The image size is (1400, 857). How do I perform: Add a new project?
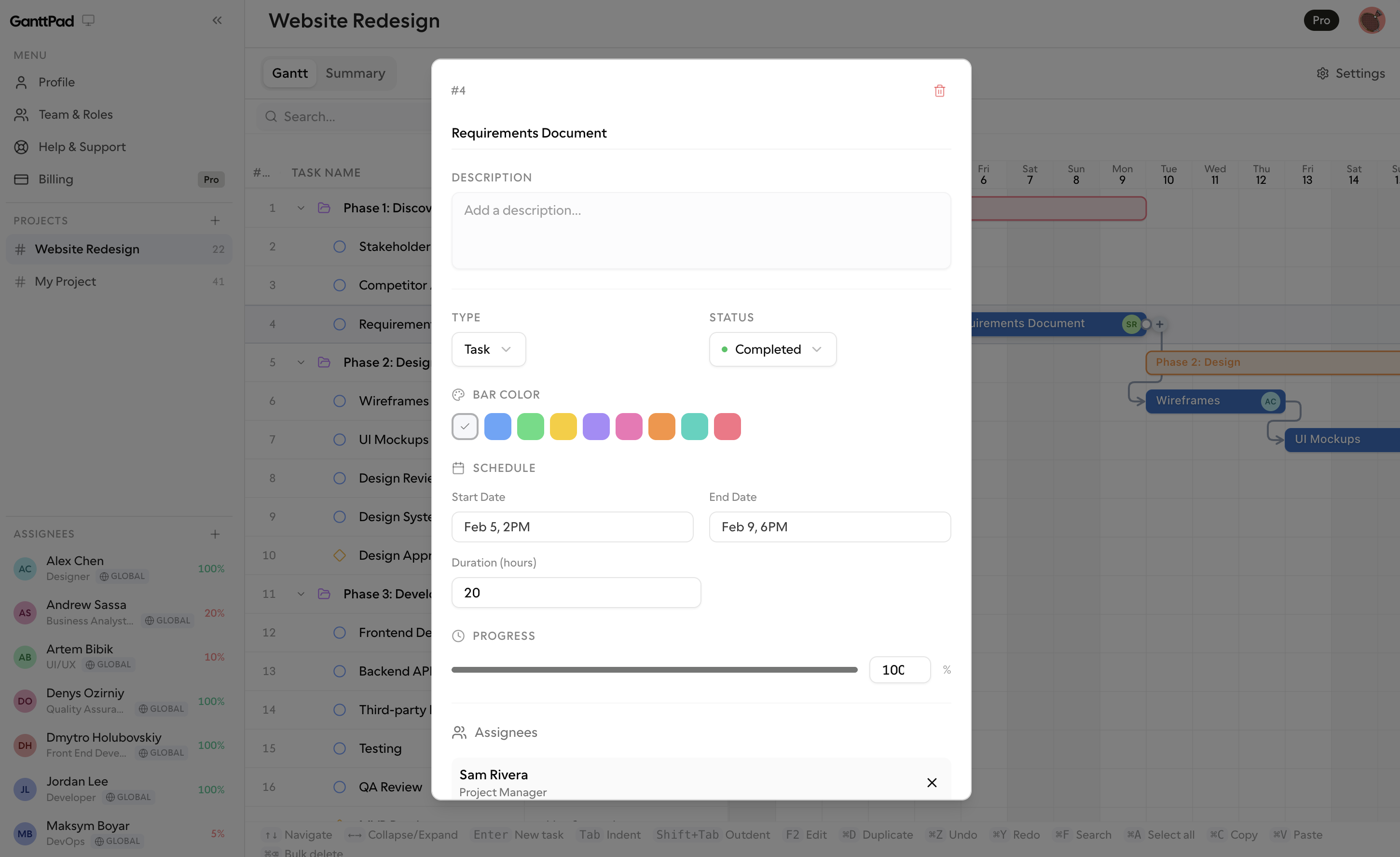click(215, 220)
